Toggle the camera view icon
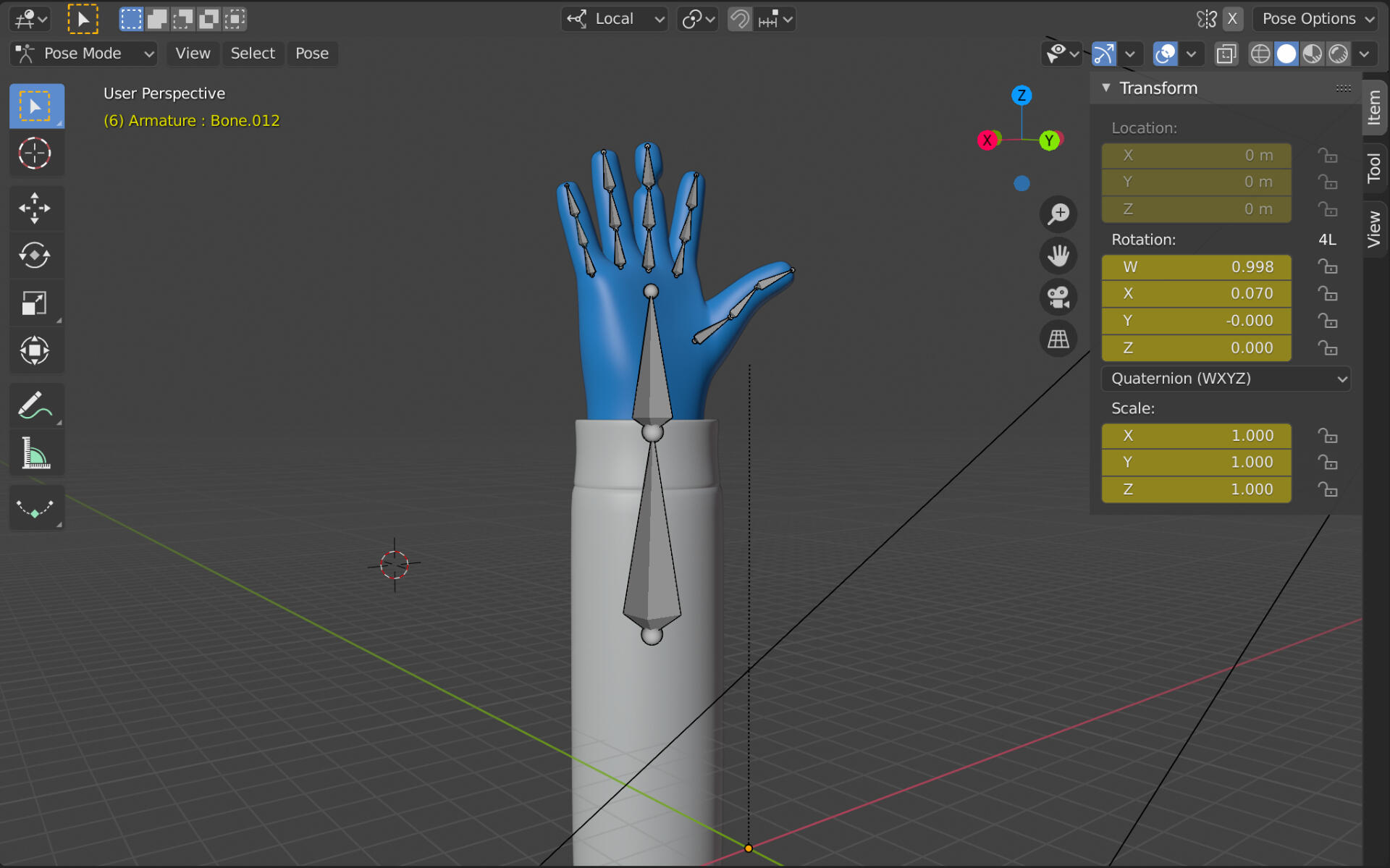Screen dimensions: 1390x868 1058,297
